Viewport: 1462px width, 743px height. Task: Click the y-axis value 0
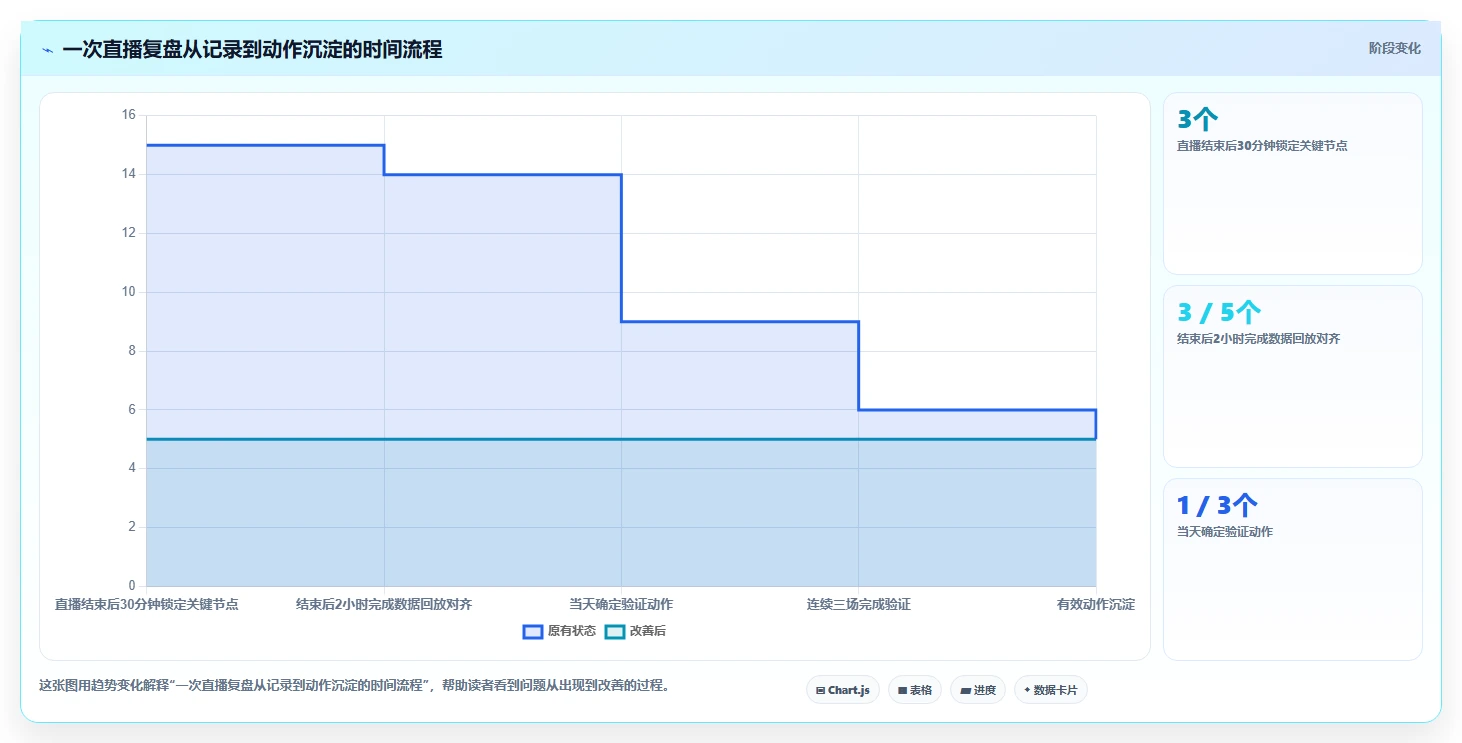tap(131, 586)
